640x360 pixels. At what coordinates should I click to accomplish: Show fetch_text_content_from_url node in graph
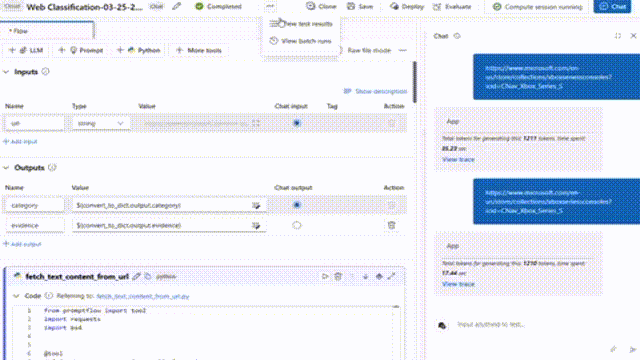[x=379, y=276]
